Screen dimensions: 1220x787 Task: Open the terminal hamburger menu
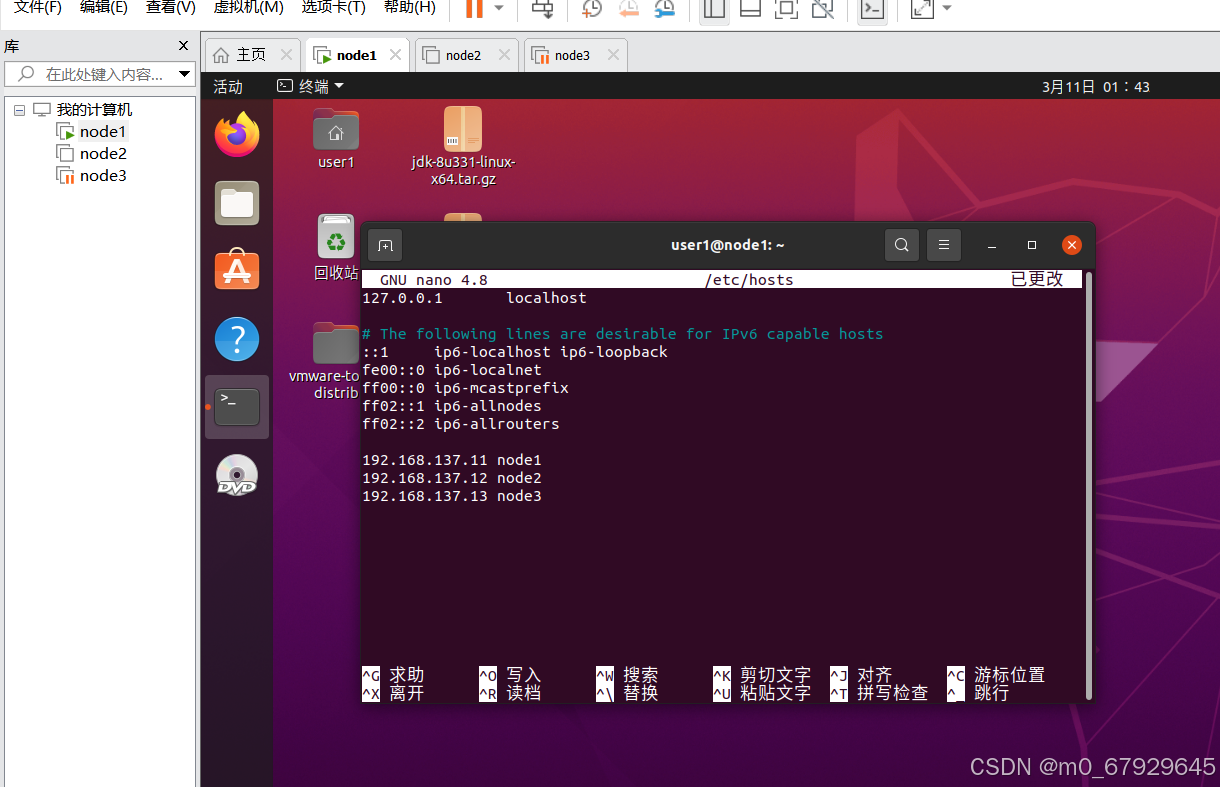[944, 245]
